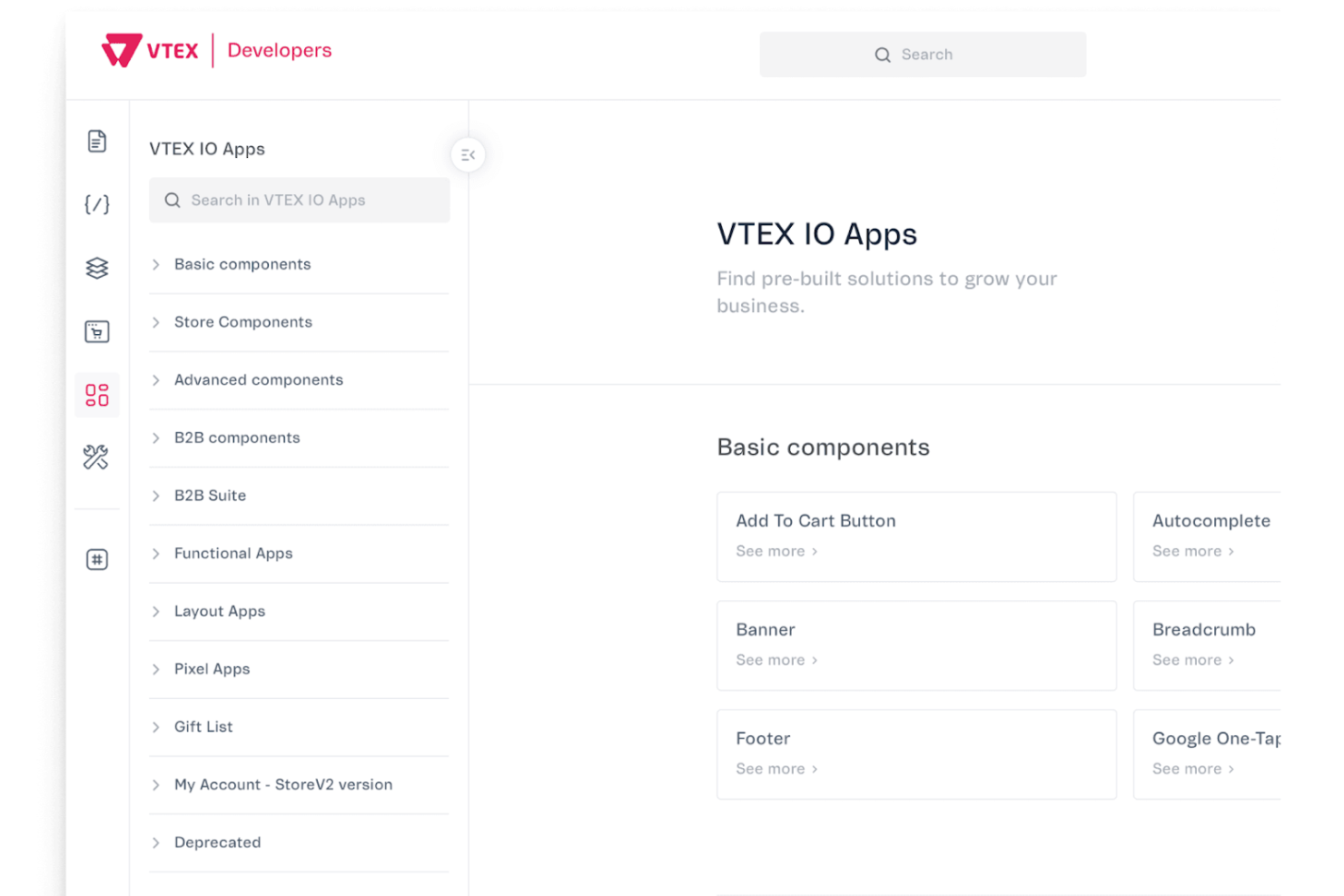The width and height of the screenshot is (1344, 896).
Task: Select the API Reference braces icon
Action: (96, 204)
